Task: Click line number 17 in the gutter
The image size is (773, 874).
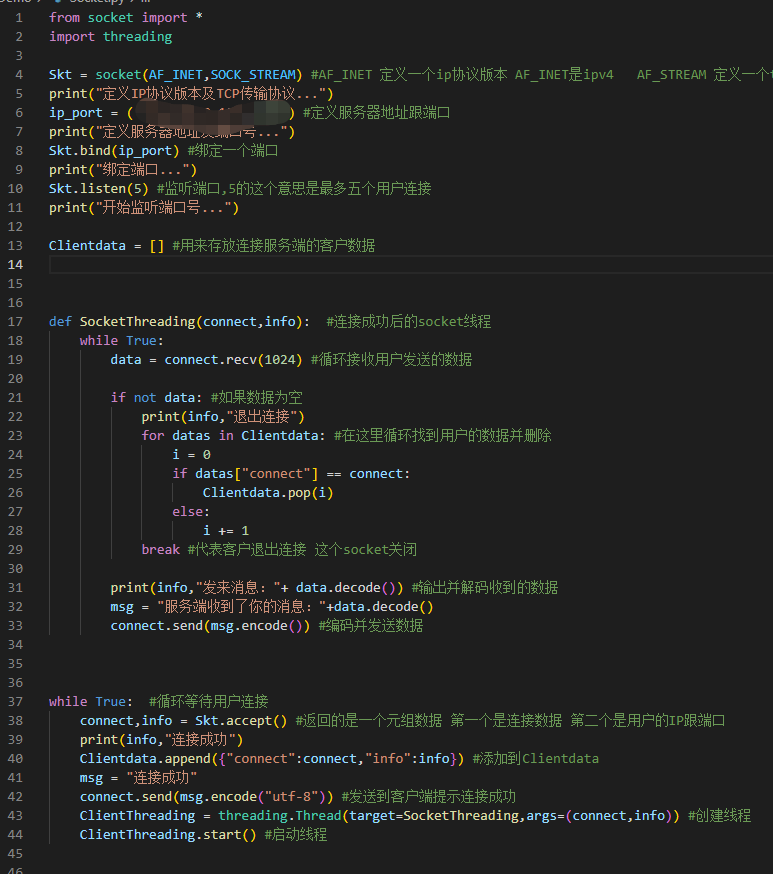Action: [x=16, y=322]
